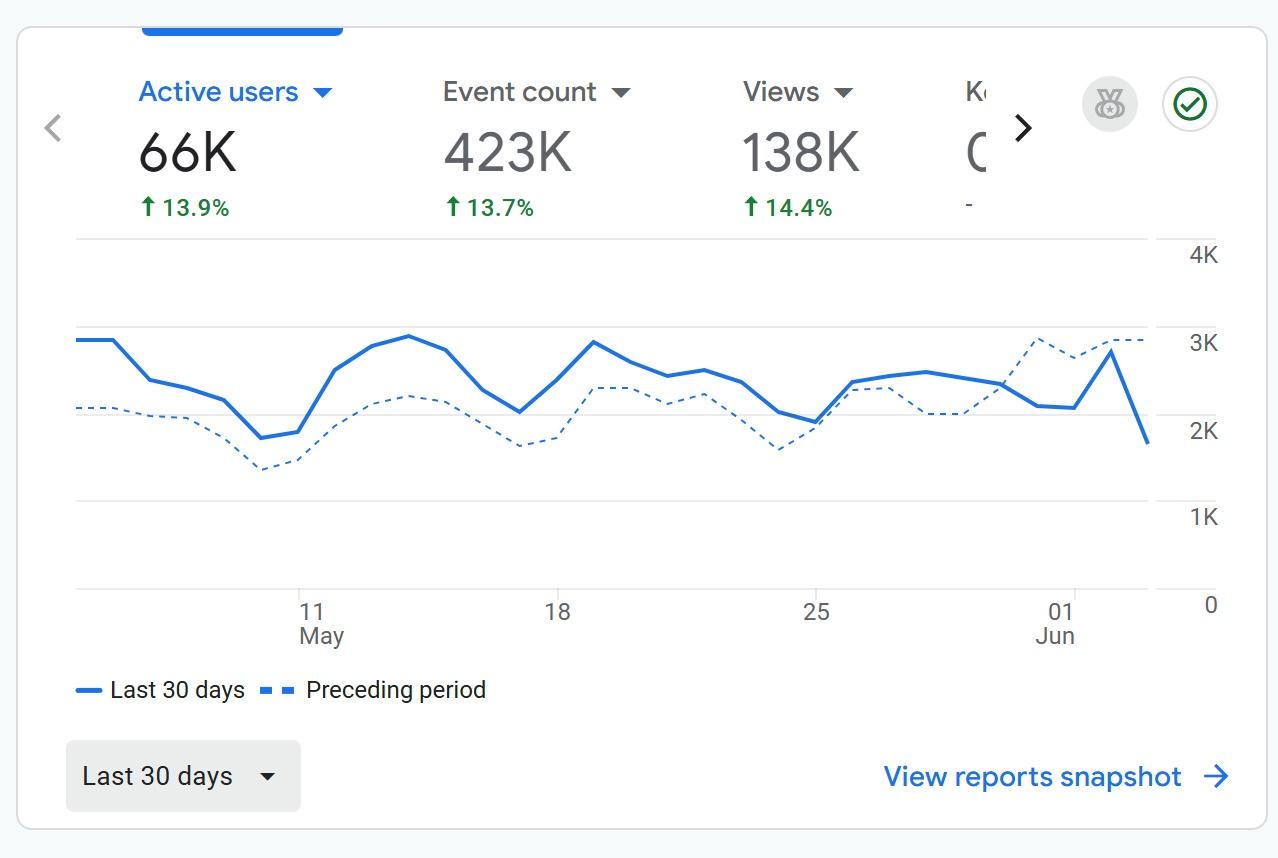Image resolution: width=1278 pixels, height=858 pixels.
Task: Click the green checkmark data quality icon
Action: (1190, 104)
